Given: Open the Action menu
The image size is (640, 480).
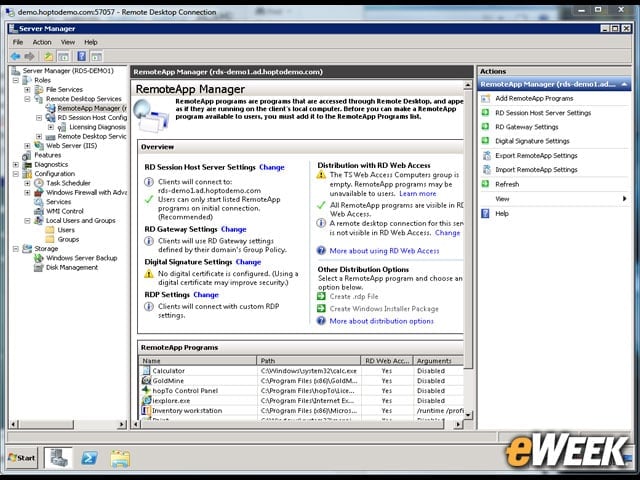Looking at the screenshot, I should pyautogui.click(x=42, y=42).
